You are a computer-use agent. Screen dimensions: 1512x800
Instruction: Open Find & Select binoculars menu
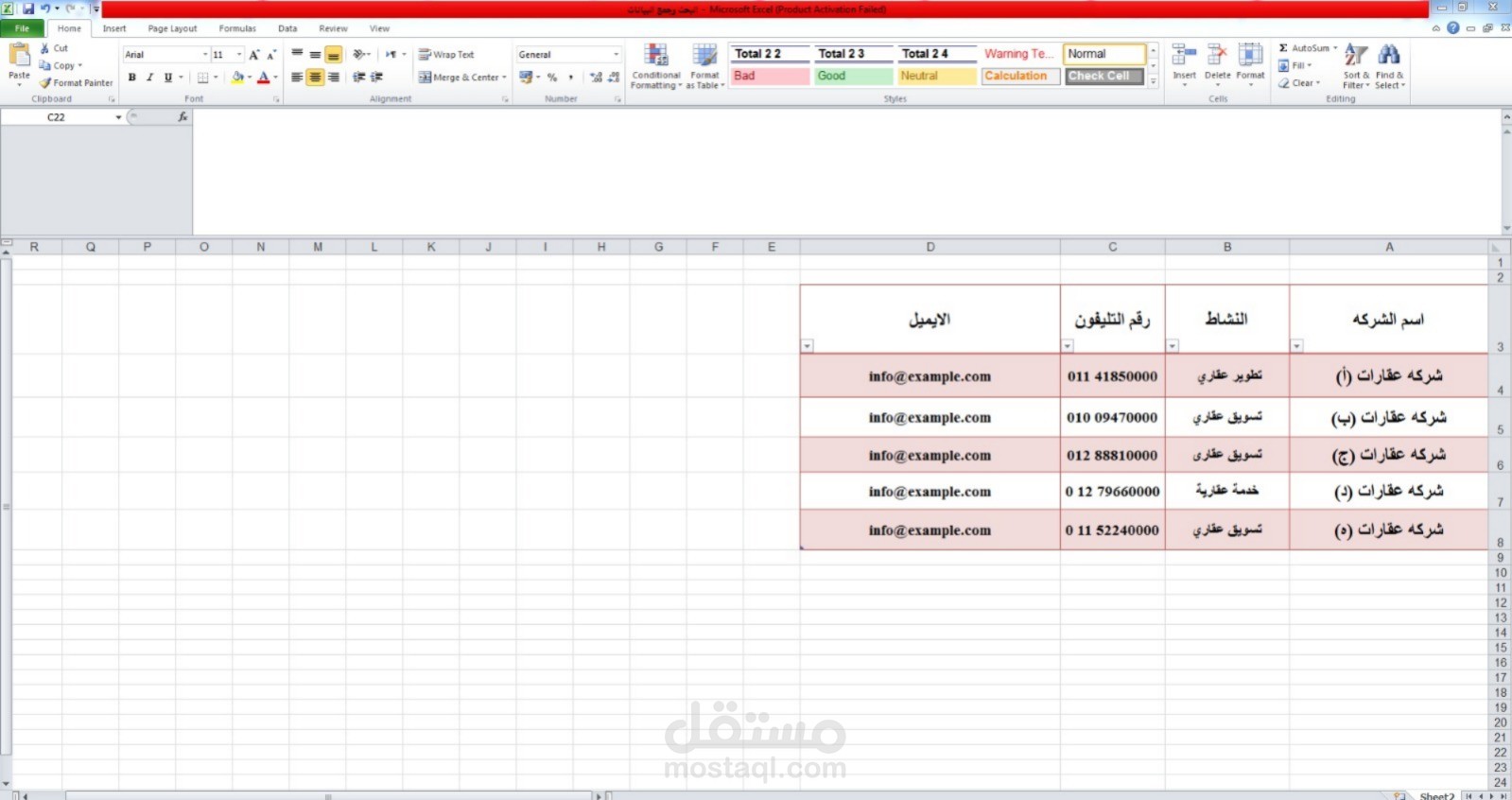point(1389,66)
